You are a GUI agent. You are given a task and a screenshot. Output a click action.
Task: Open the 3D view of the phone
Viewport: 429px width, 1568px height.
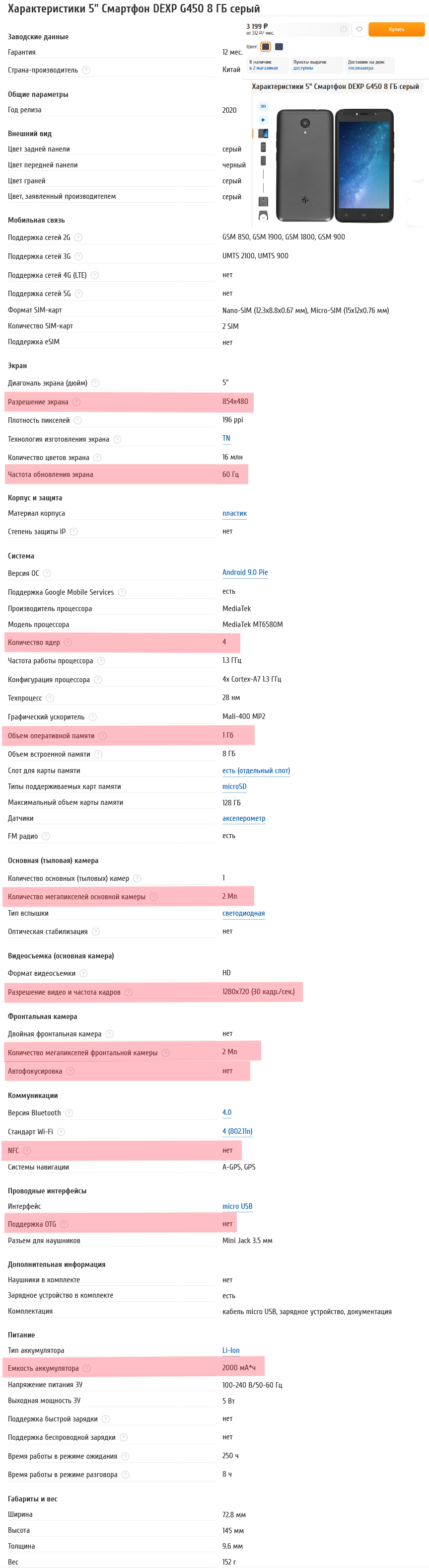click(x=263, y=106)
